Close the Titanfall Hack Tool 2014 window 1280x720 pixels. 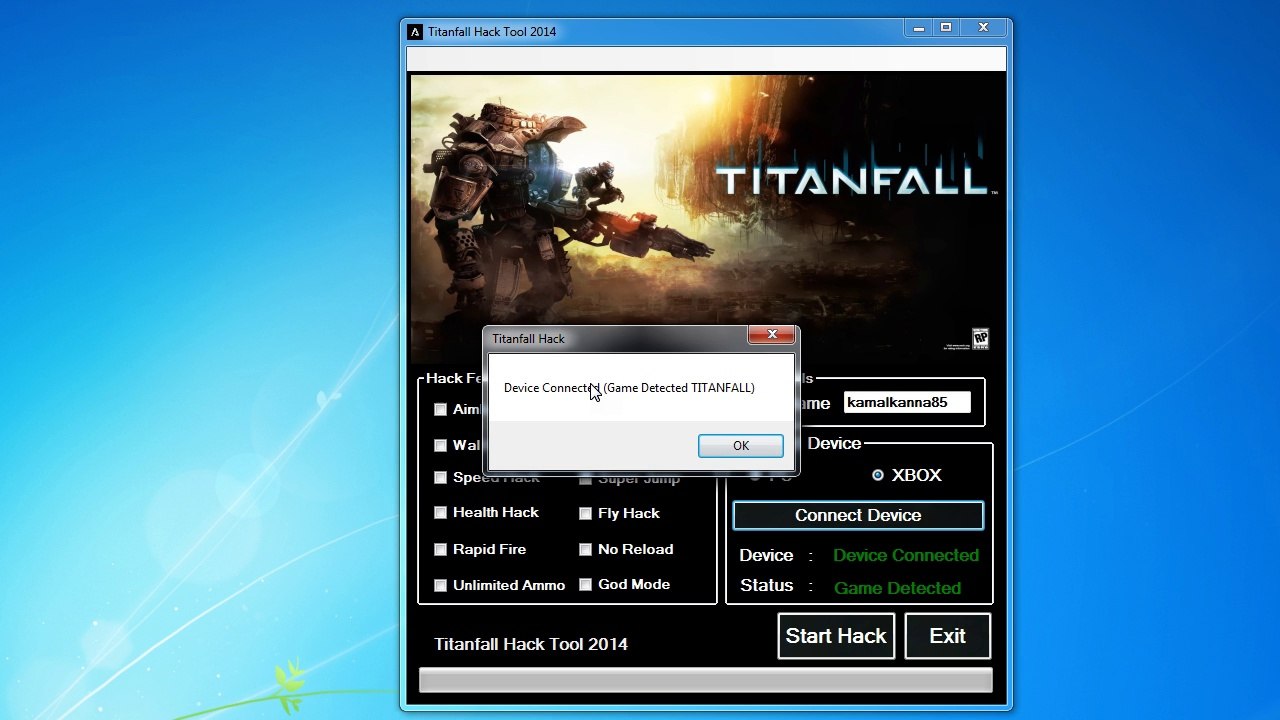pyautogui.click(x=984, y=28)
